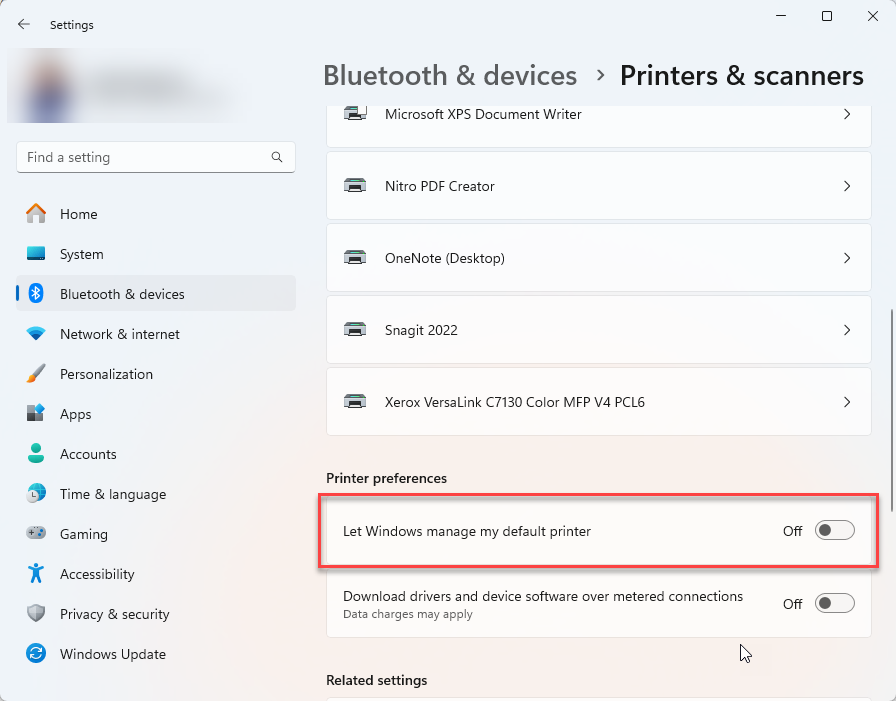Image resolution: width=896 pixels, height=701 pixels.
Task: Click the Windows Update sync icon
Action: pyautogui.click(x=36, y=654)
